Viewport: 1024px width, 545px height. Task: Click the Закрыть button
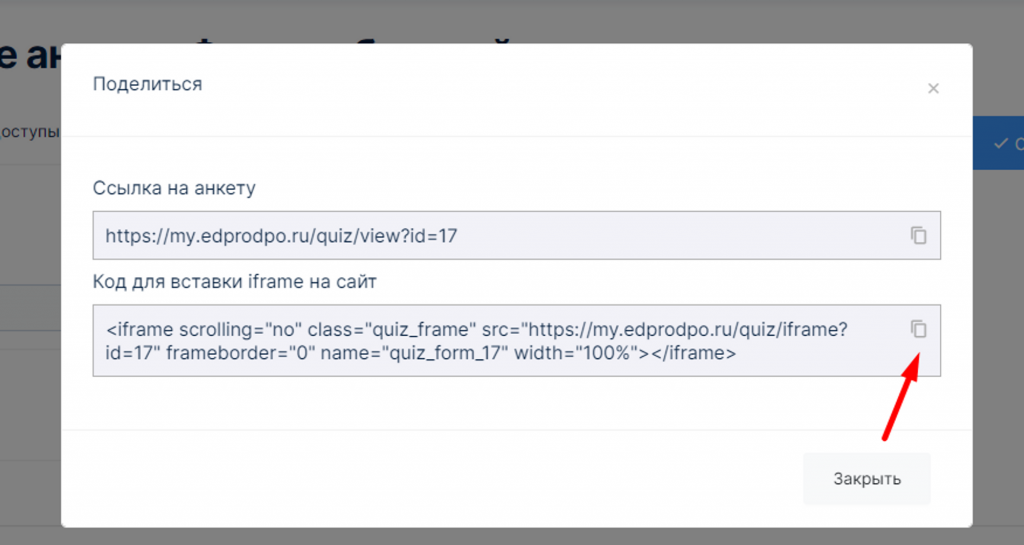[x=867, y=478]
